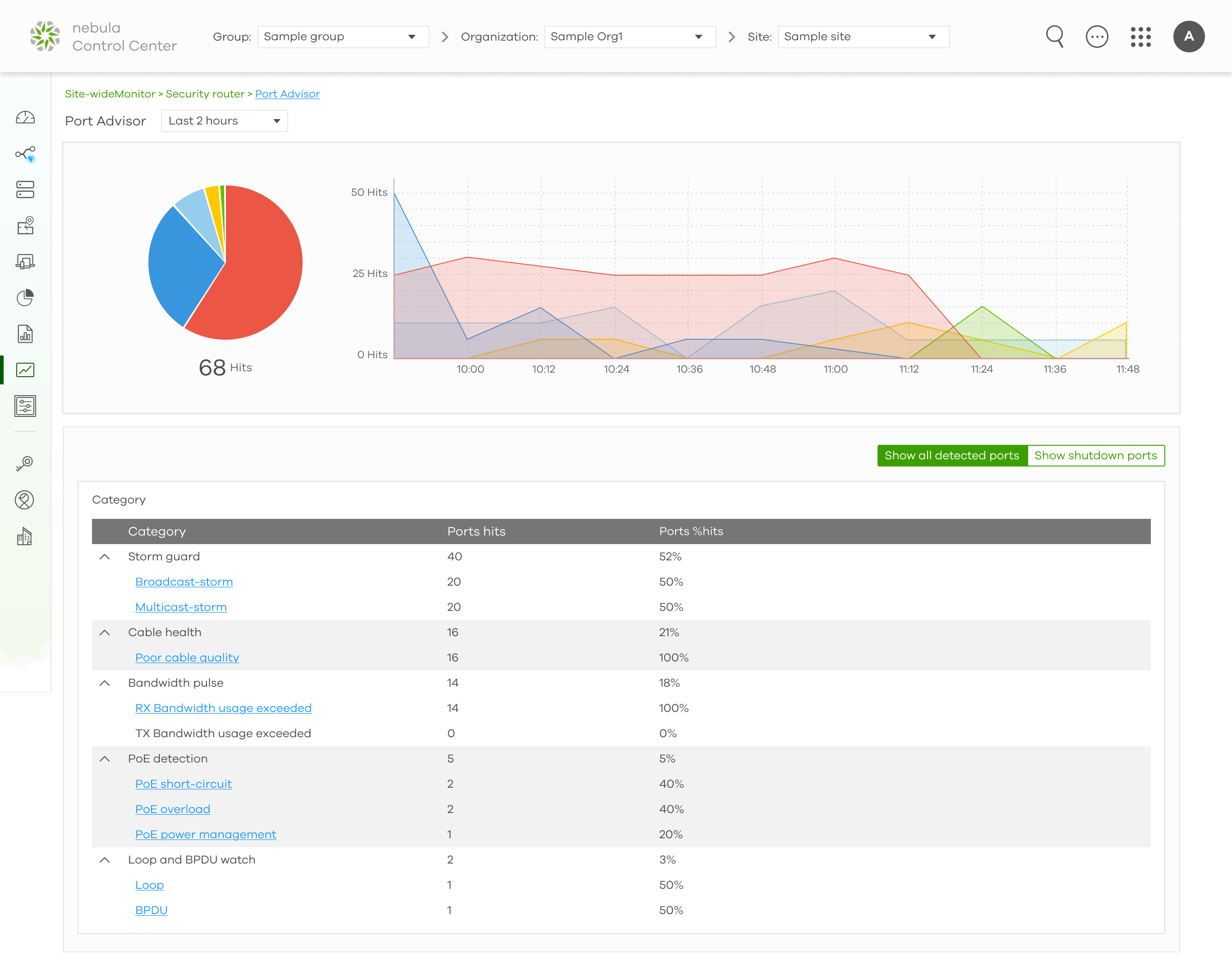Open the tools key icon in sidebar
Image resolution: width=1232 pixels, height=979 pixels.
coord(24,463)
